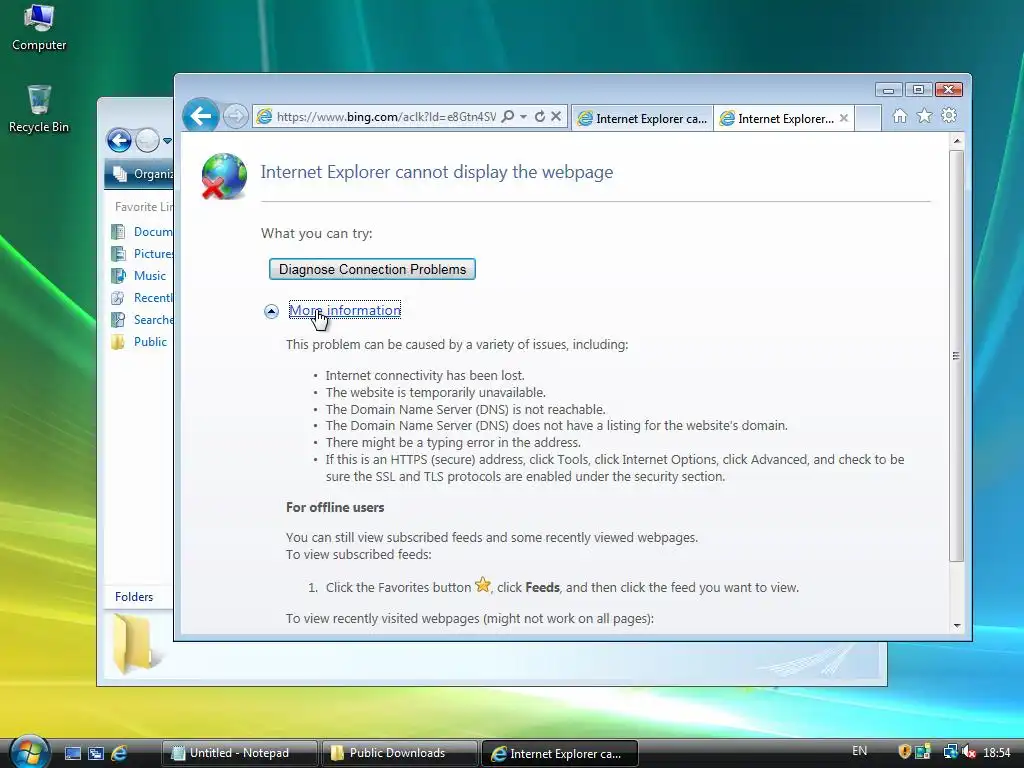Click the scrollbar down arrow in IE
The width and height of the screenshot is (1024, 768).
click(x=957, y=625)
